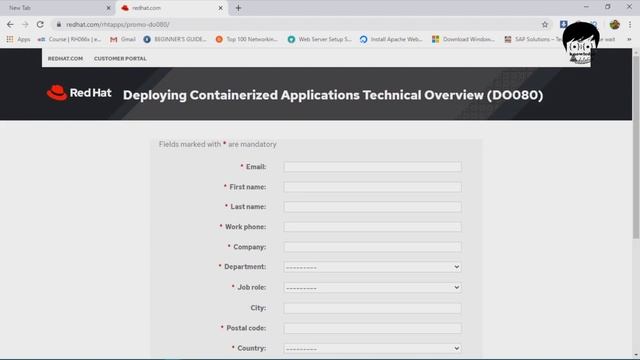Go back to the previous page

point(10,24)
